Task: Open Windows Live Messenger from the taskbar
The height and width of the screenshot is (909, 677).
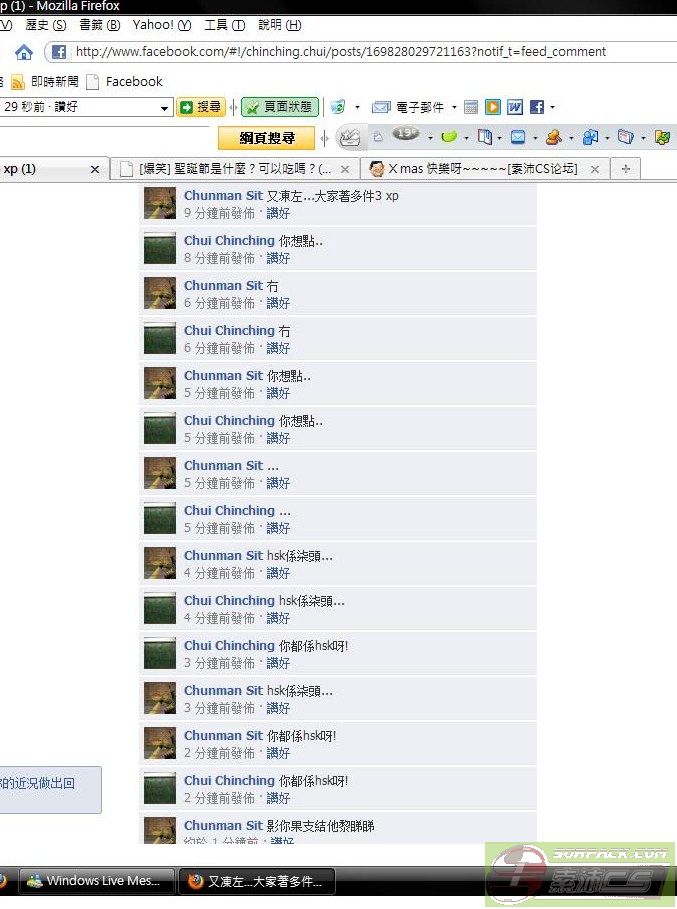Action: tap(97, 881)
